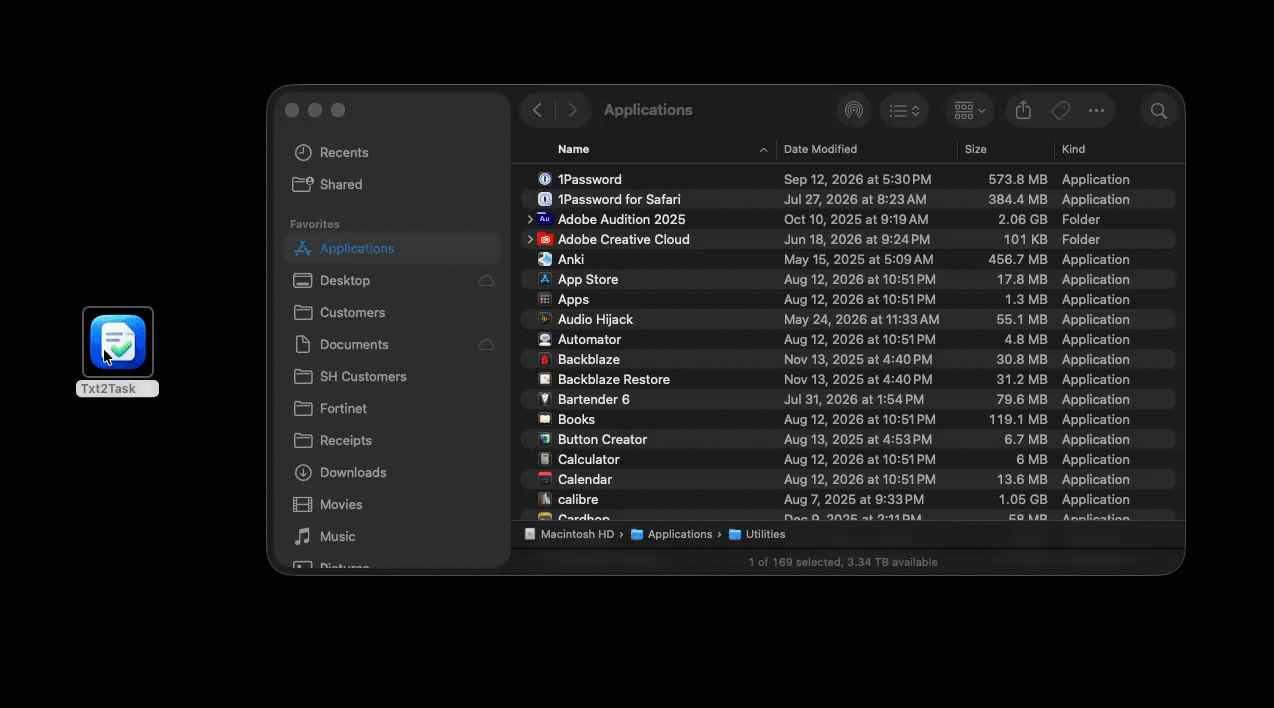The width and height of the screenshot is (1274, 708).
Task: Select the Apps application icon
Action: [545, 299]
